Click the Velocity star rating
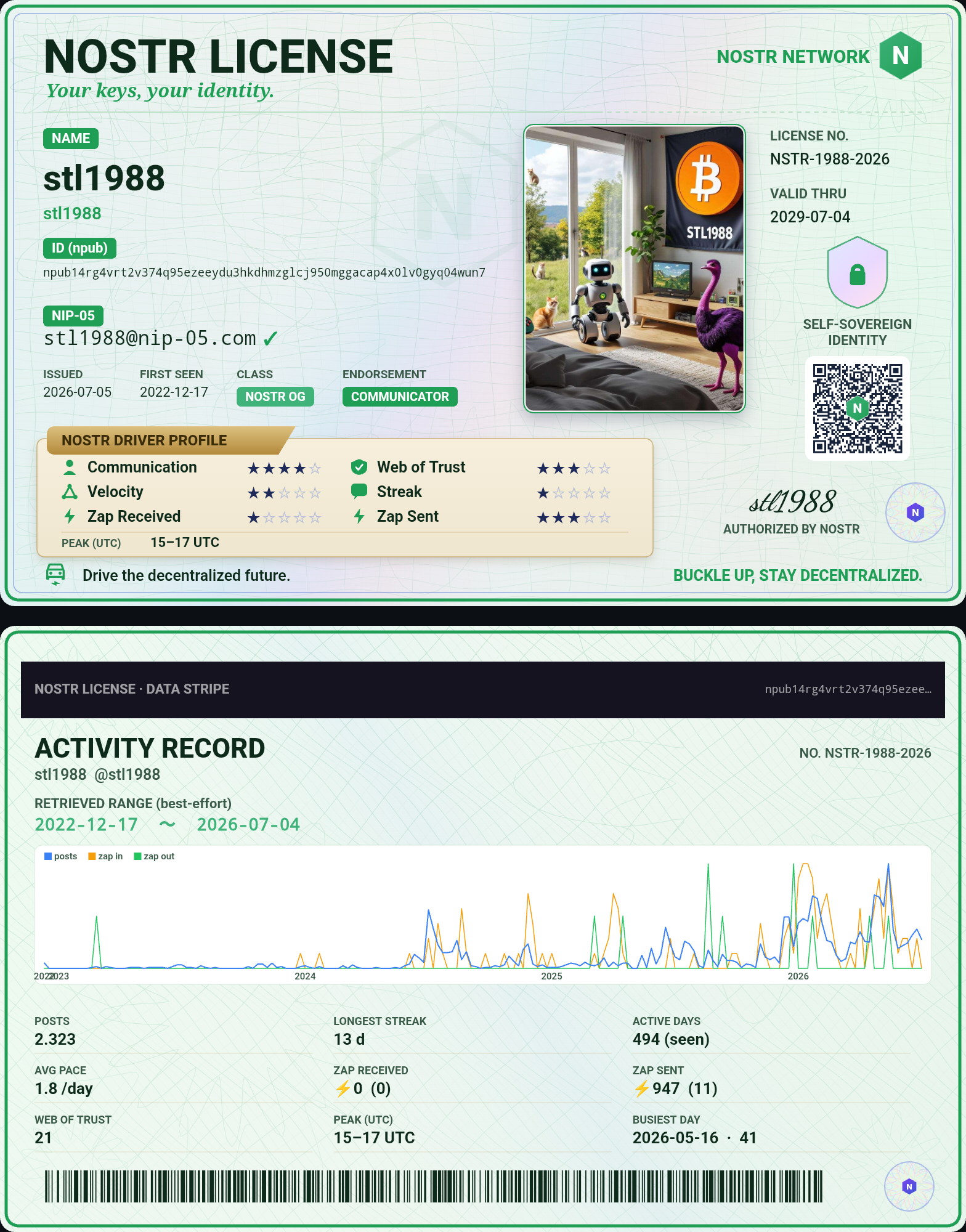This screenshot has height=1232, width=966. (284, 493)
